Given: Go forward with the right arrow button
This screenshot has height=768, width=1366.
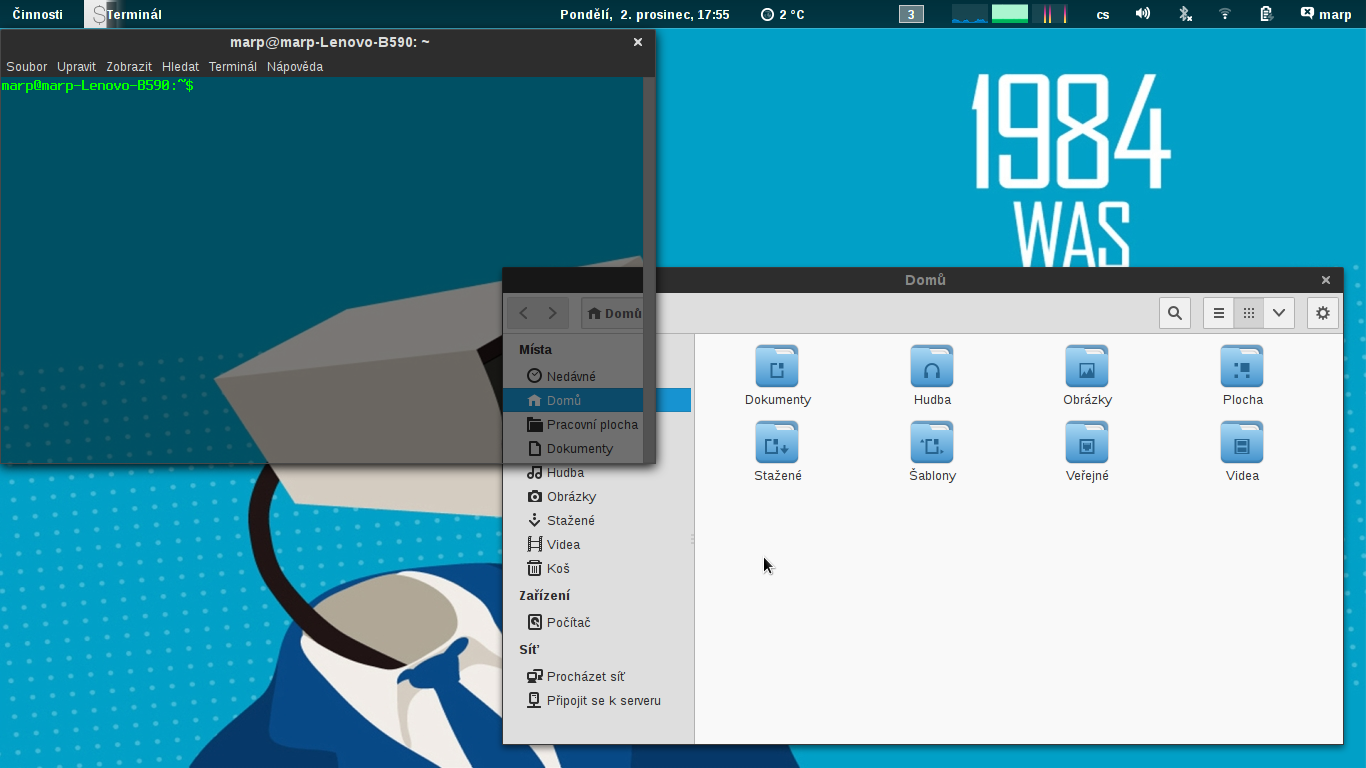Looking at the screenshot, I should 553,313.
